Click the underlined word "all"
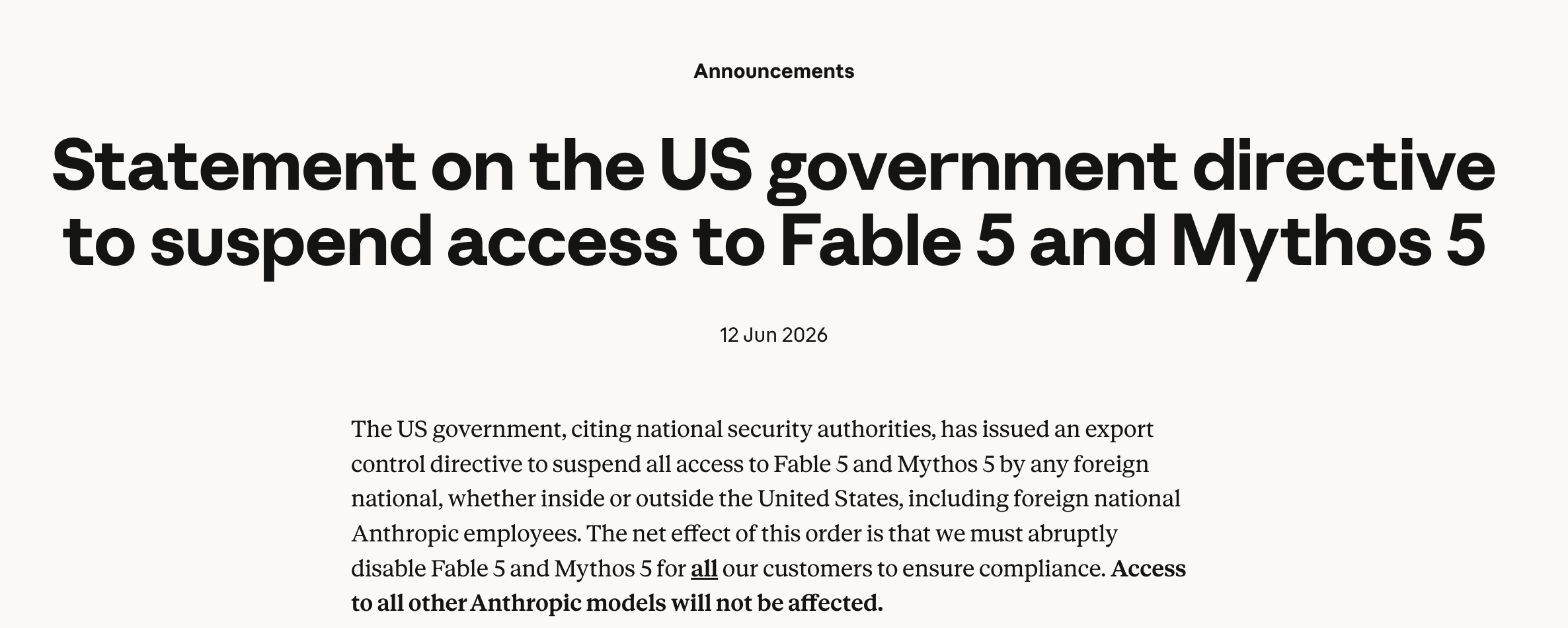1568x628 pixels. 704,569
